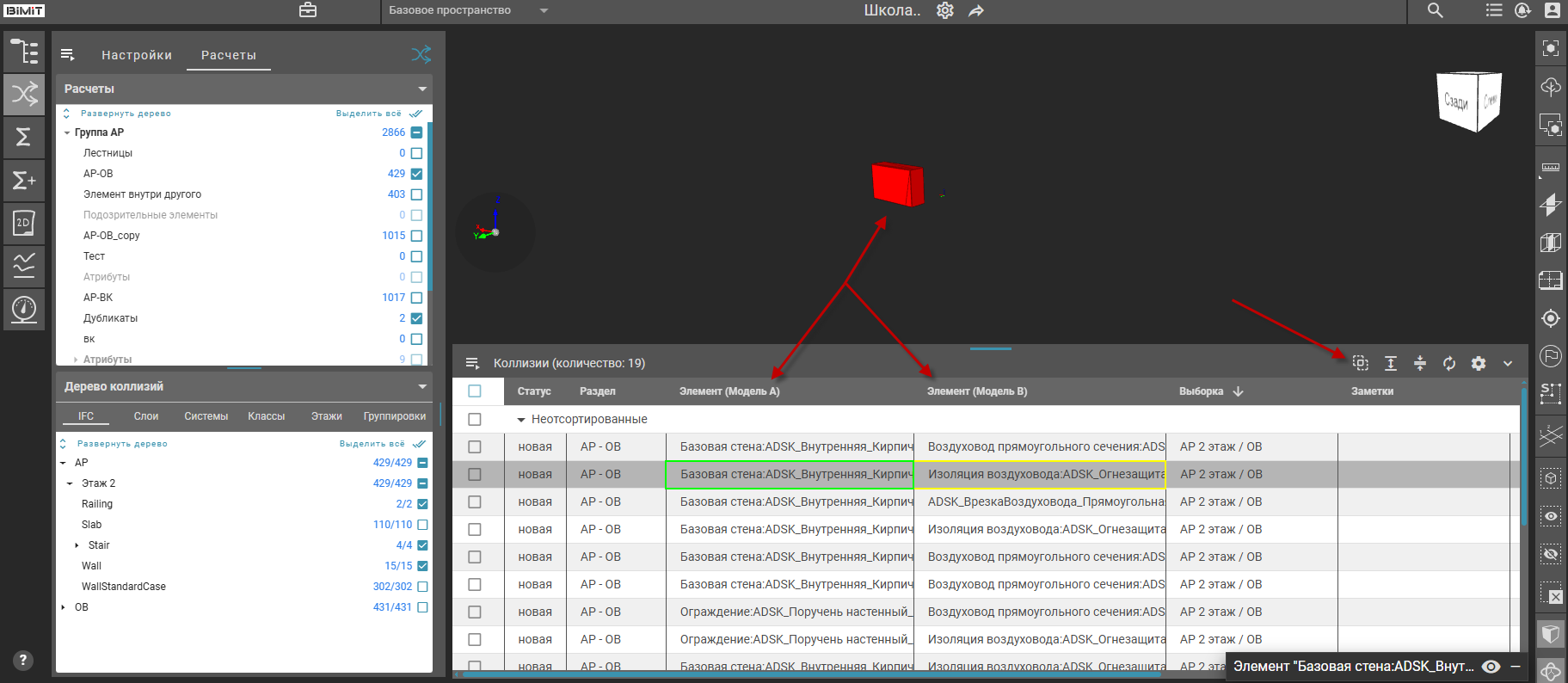The height and width of the screenshot is (683, 1568).
Task: Click Развернуть дерево in collision tree
Action: point(121,444)
